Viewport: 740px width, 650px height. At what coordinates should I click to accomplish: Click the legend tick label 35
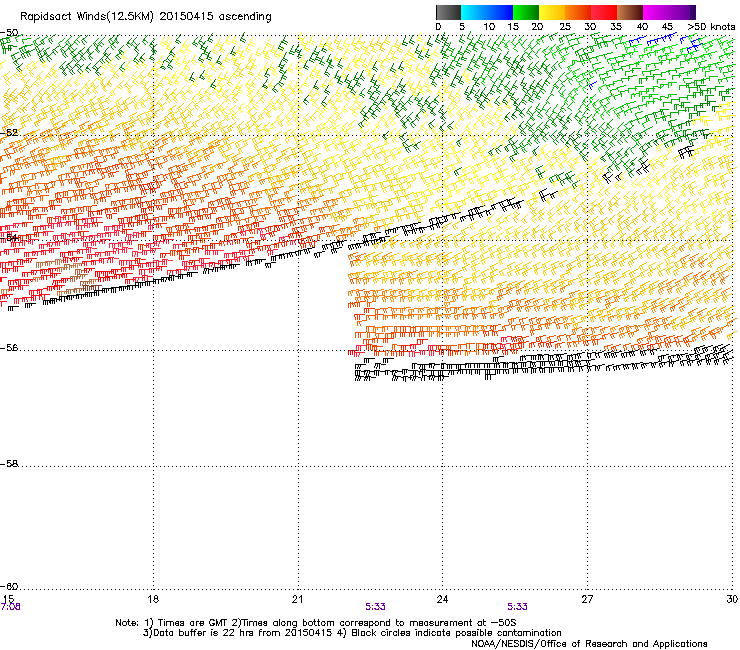[x=616, y=27]
